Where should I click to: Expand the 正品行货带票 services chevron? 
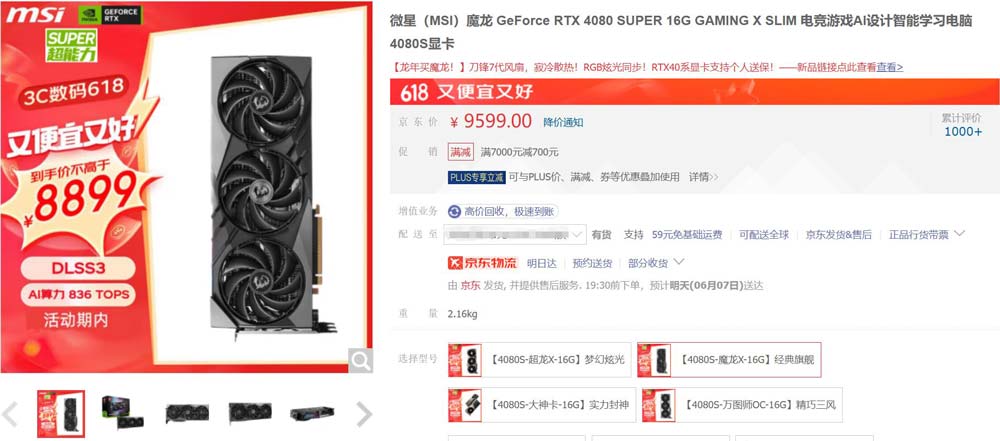point(959,234)
